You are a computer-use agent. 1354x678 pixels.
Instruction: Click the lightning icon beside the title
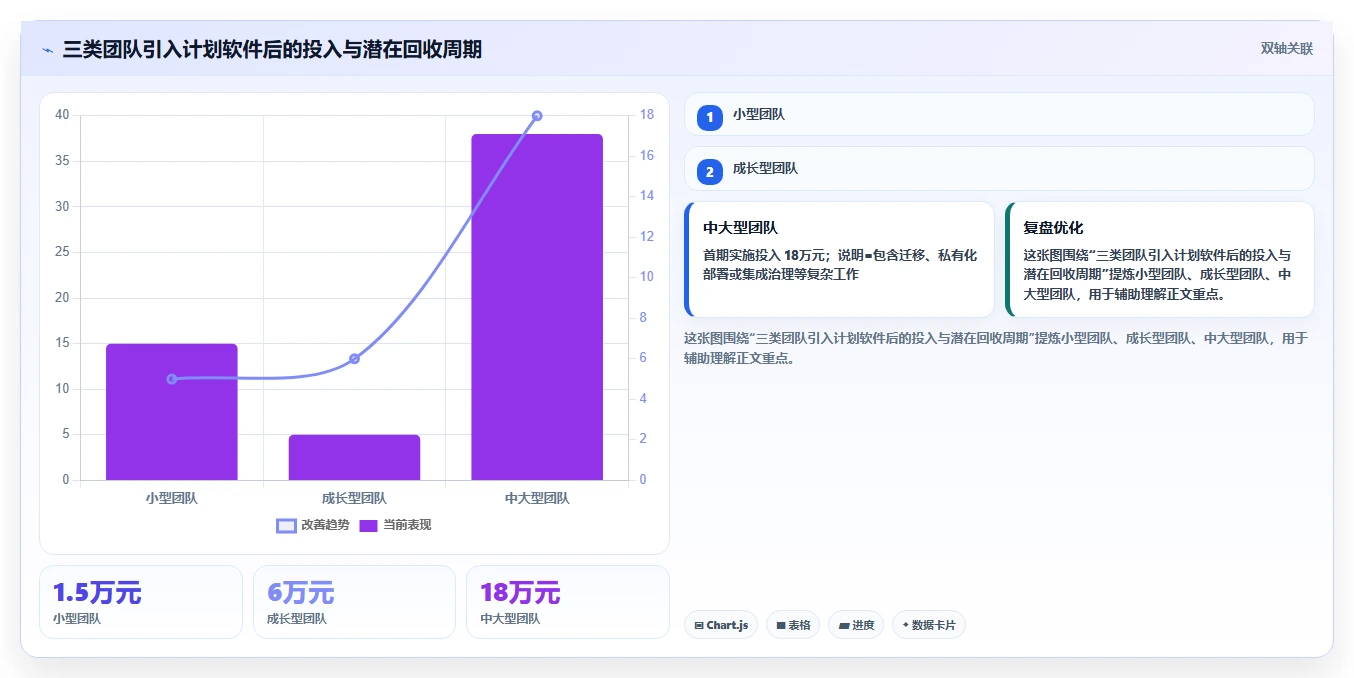pos(48,50)
